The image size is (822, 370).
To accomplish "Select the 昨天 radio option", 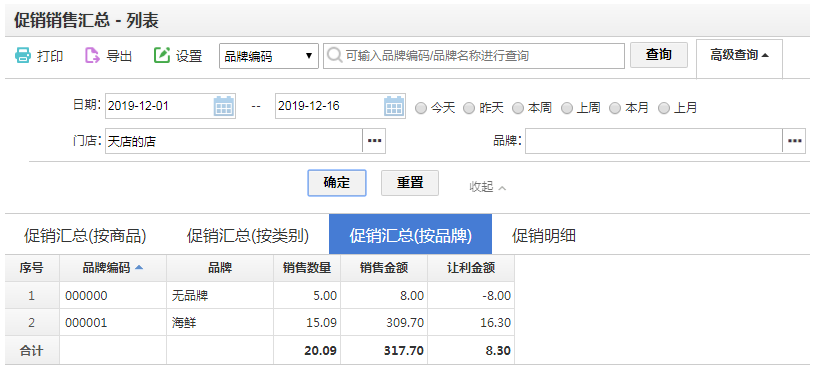I will (469, 108).
